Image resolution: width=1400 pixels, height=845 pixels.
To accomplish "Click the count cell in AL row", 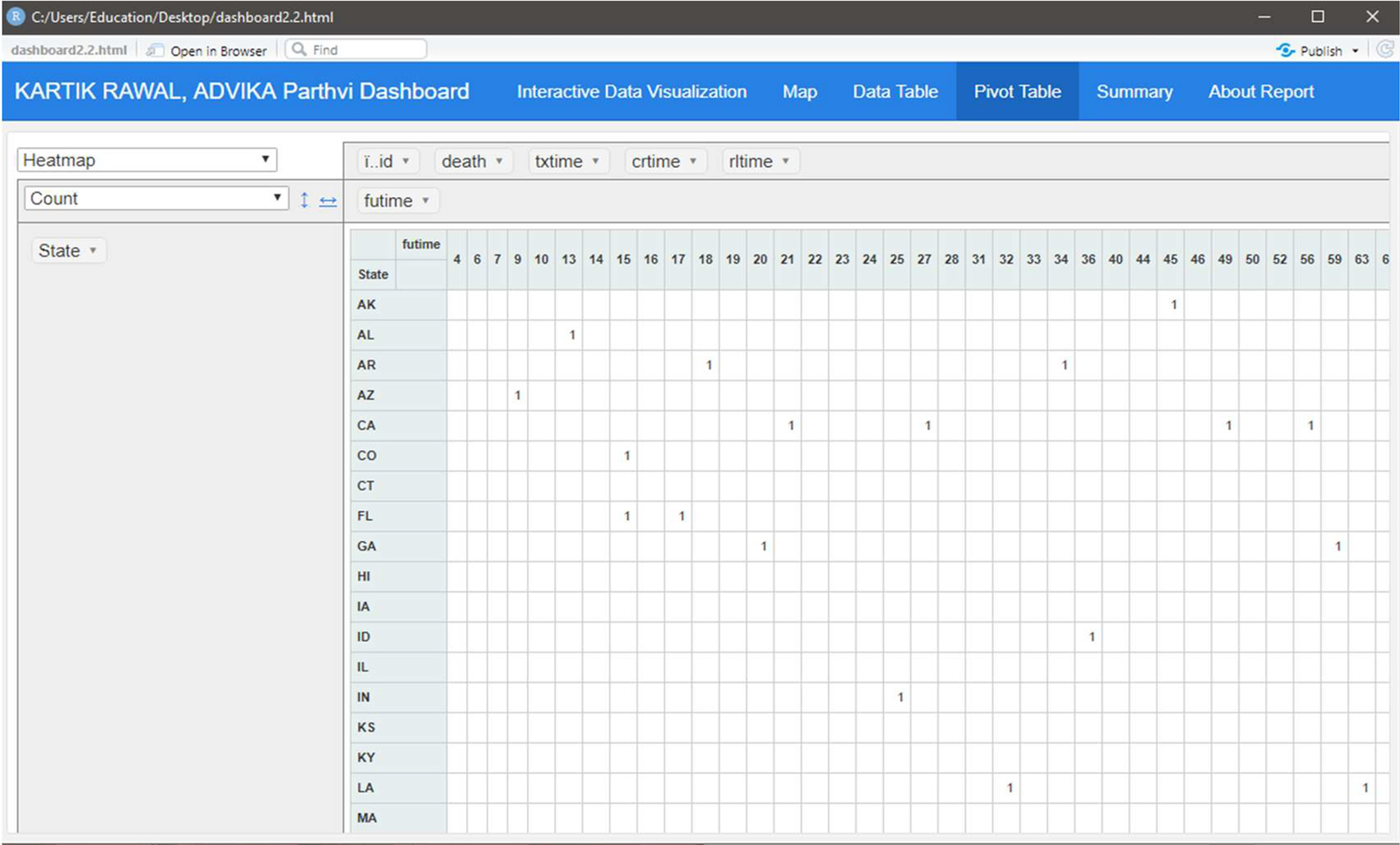I will point(569,335).
